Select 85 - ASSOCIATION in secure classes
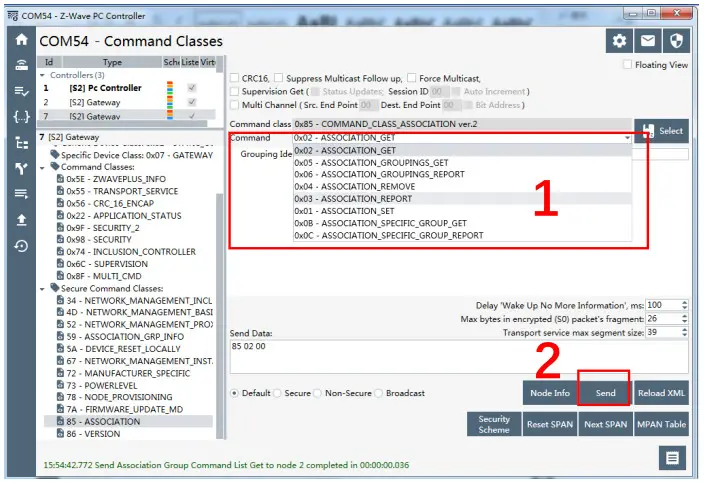This screenshot has height=484, width=704. [x=128, y=421]
